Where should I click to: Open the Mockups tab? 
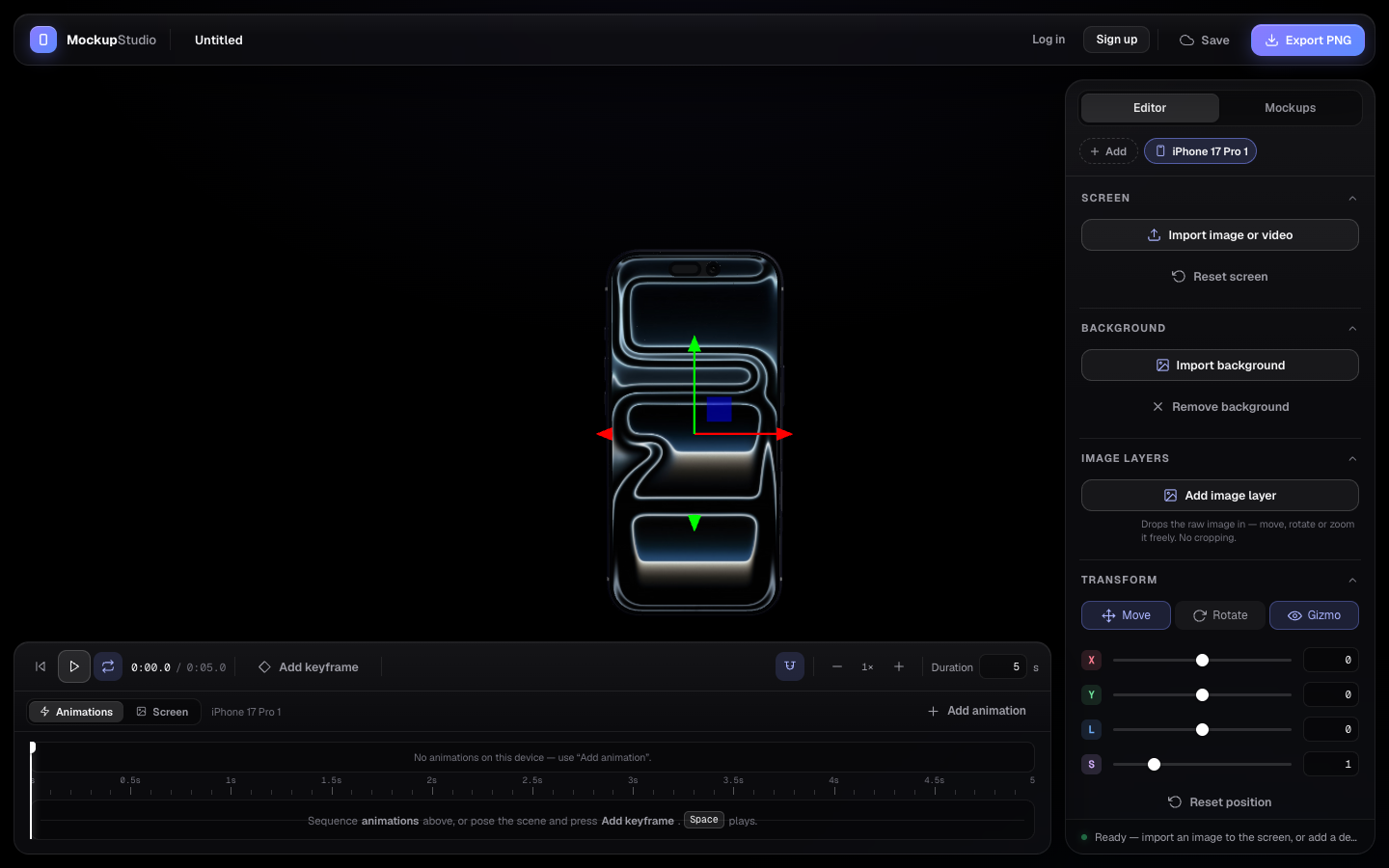click(1290, 108)
